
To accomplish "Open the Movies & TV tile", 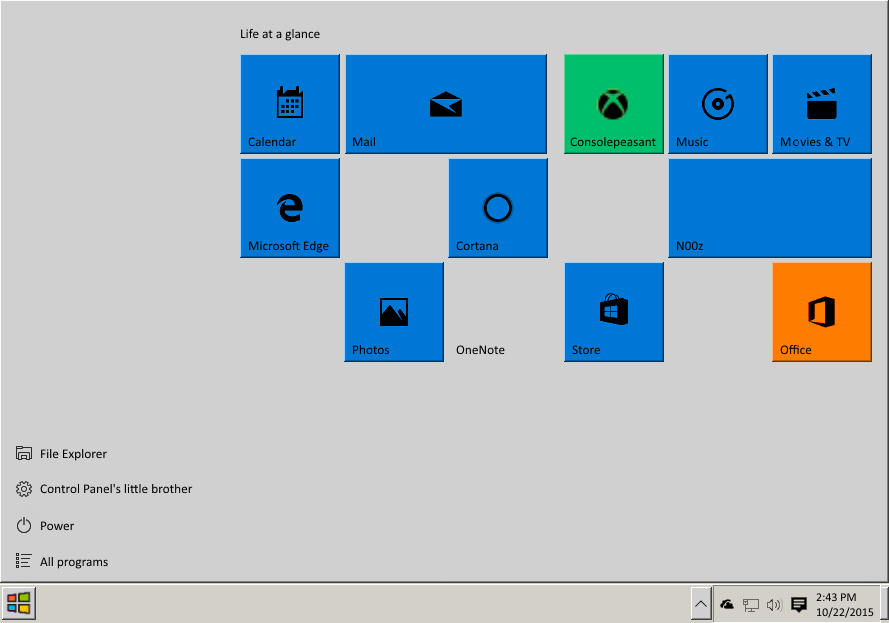I will coord(822,104).
